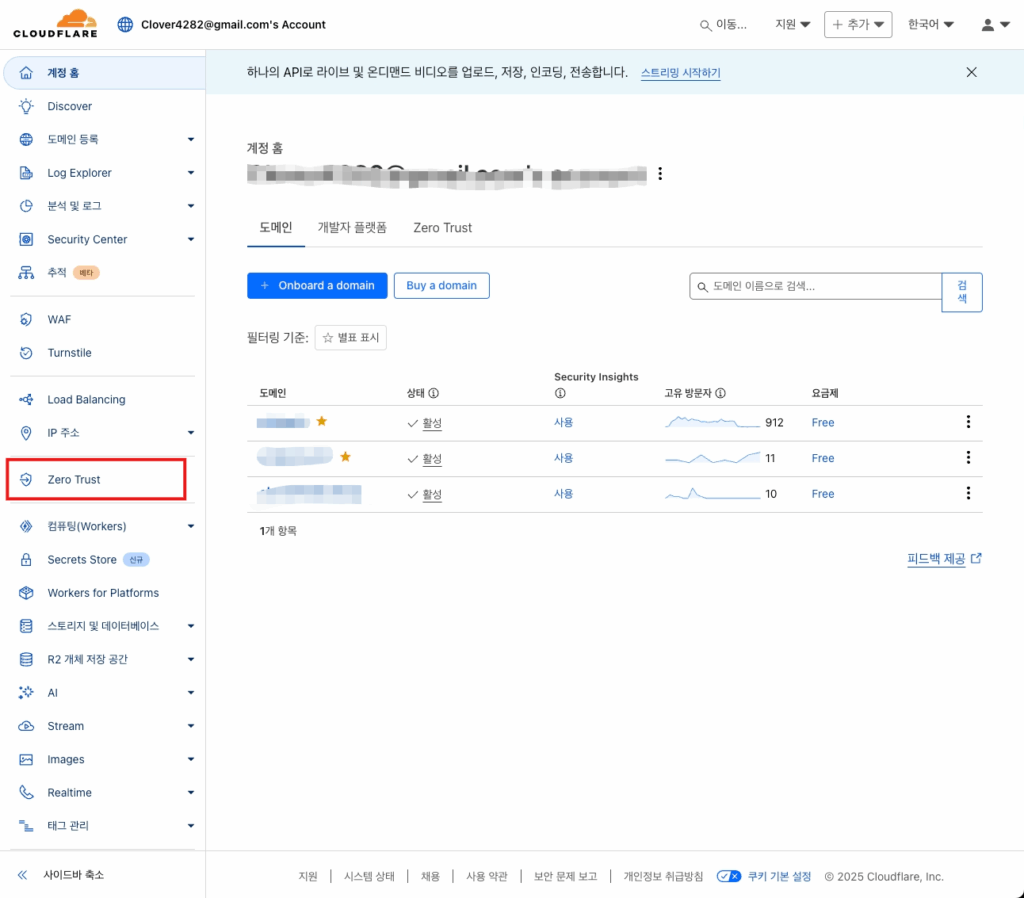Click 시스템 상태 footer link
1024x898 pixels.
click(369, 876)
